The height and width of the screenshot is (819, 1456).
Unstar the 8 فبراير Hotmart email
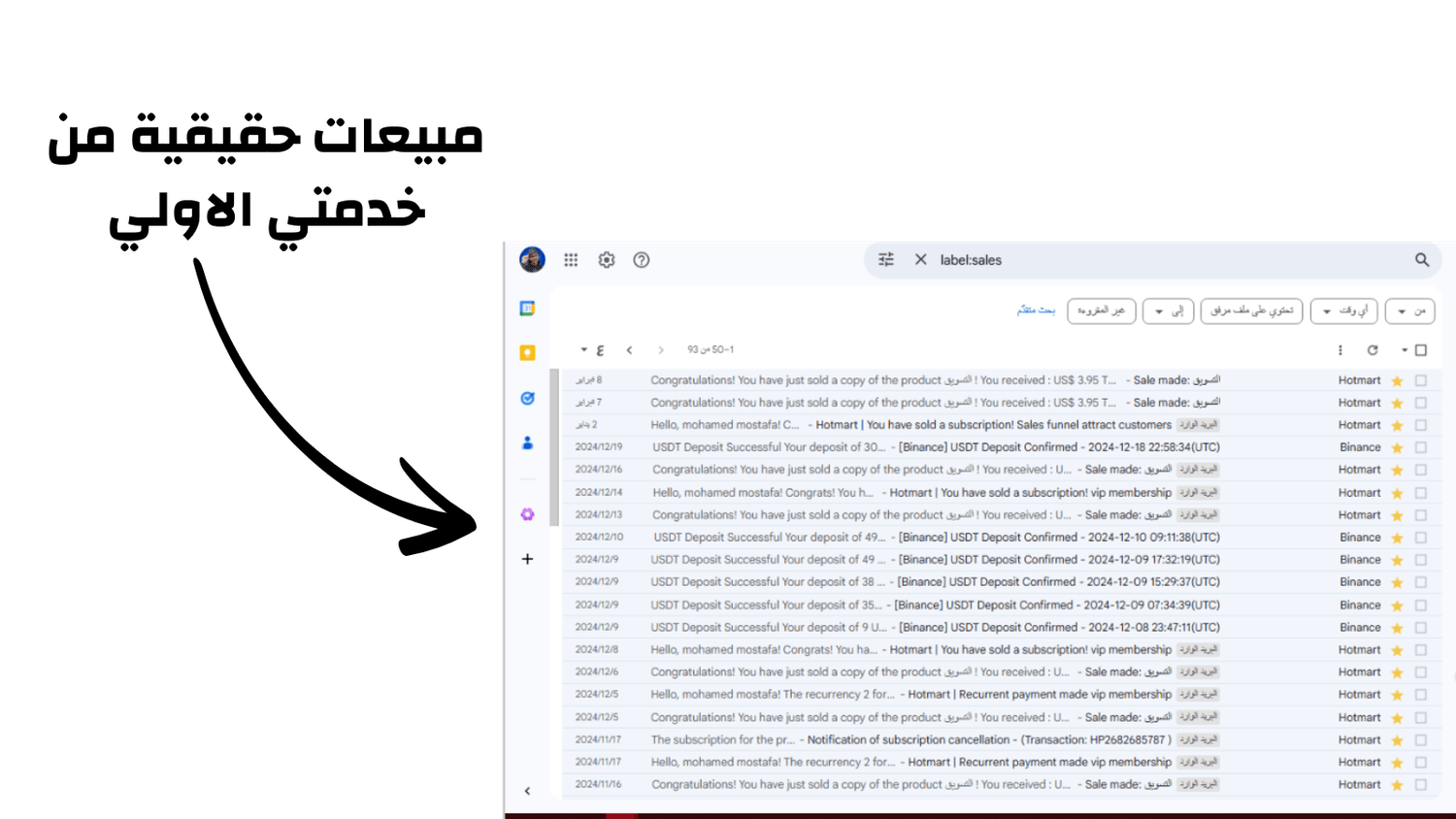[1397, 381]
